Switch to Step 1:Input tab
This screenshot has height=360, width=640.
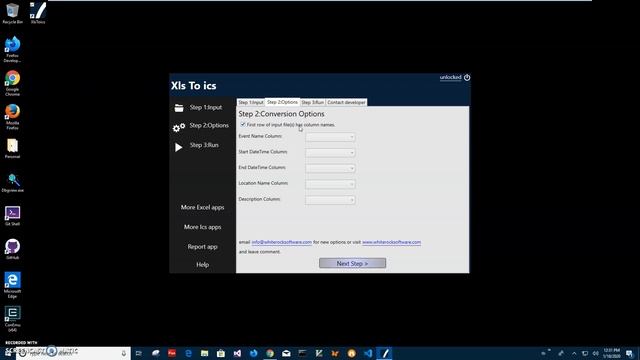(251, 102)
